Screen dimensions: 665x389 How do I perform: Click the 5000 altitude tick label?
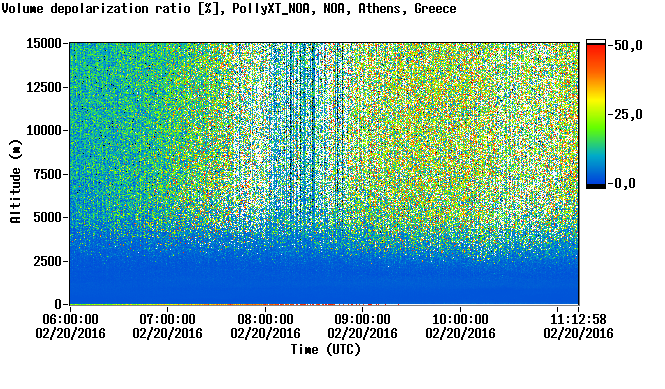pos(48,217)
